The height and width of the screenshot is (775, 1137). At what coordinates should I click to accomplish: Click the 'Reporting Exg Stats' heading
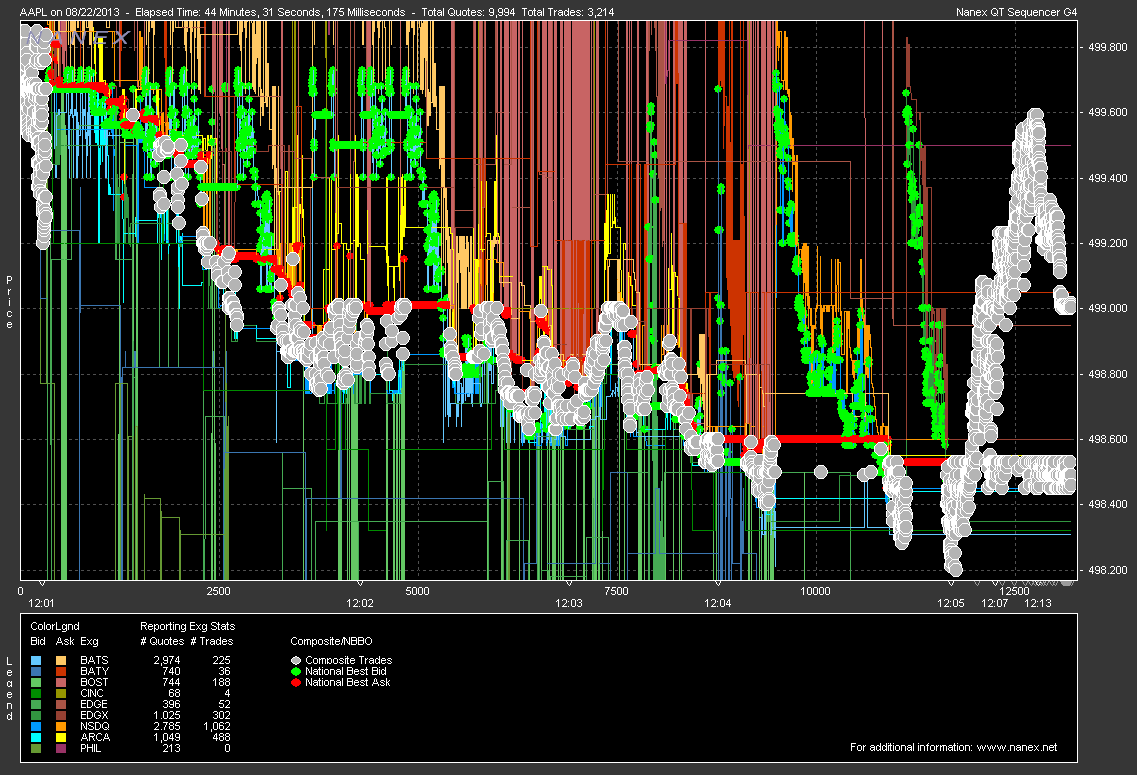(188, 626)
